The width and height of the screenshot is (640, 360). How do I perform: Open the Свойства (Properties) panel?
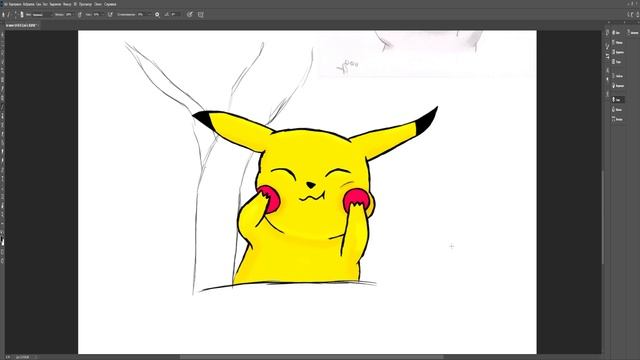coord(618,76)
